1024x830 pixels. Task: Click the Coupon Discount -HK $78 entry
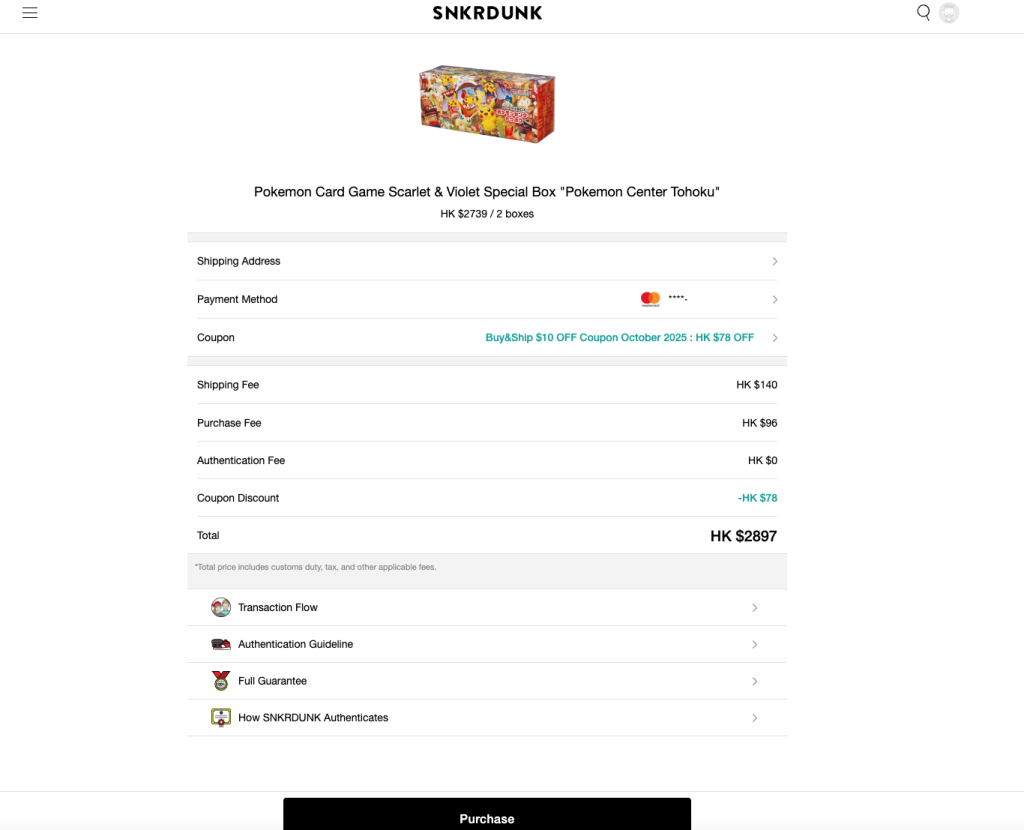point(757,497)
